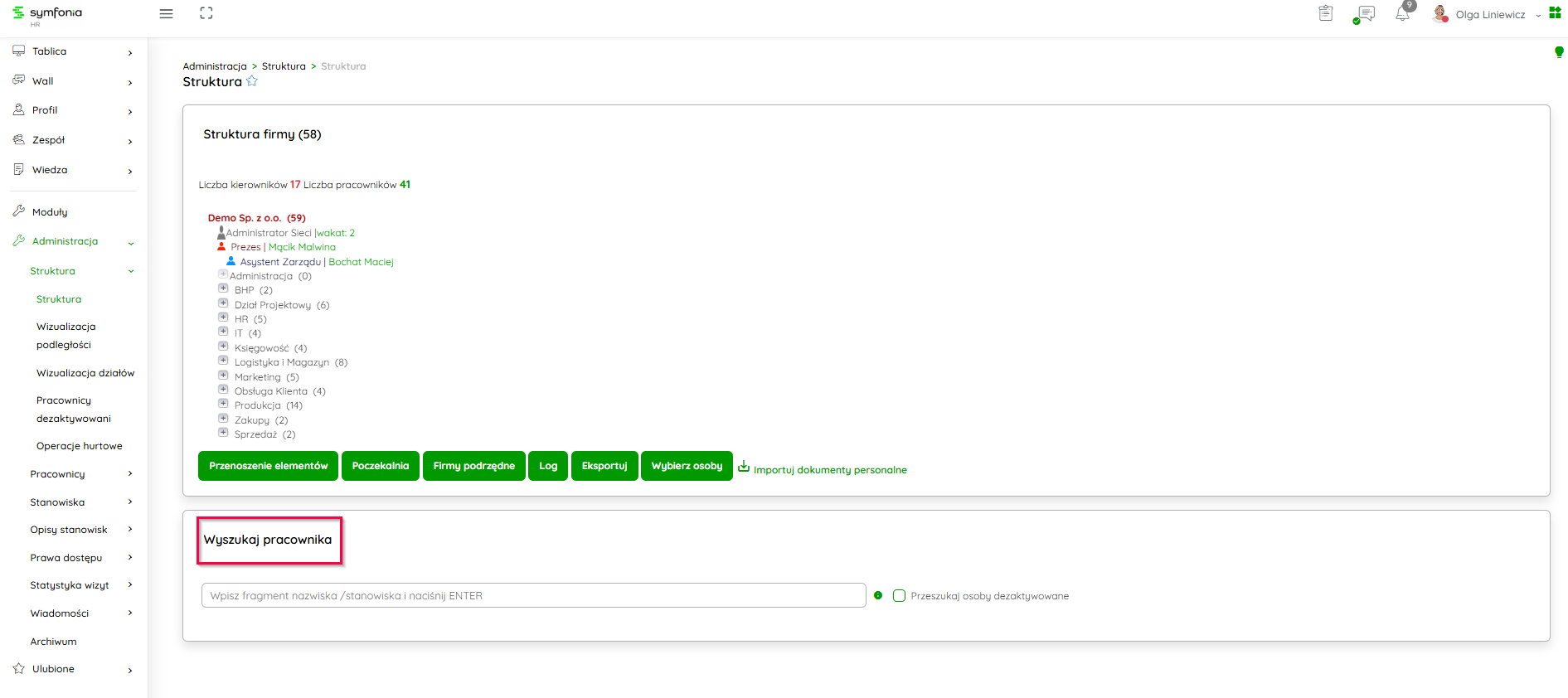Expand the Dział Projektowy tree node
This screenshot has height=698, width=1568.
(223, 303)
